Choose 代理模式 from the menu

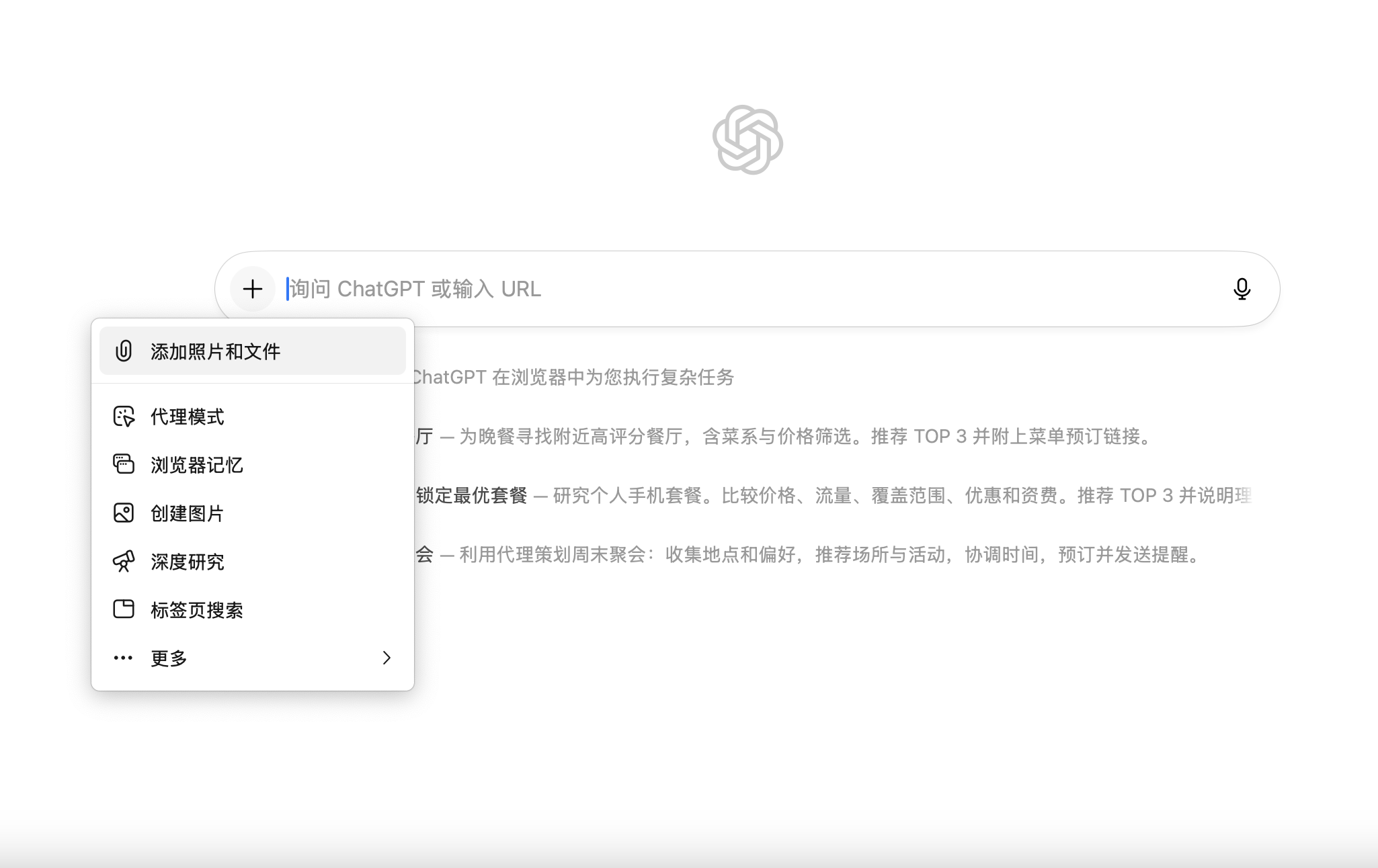[x=188, y=417]
